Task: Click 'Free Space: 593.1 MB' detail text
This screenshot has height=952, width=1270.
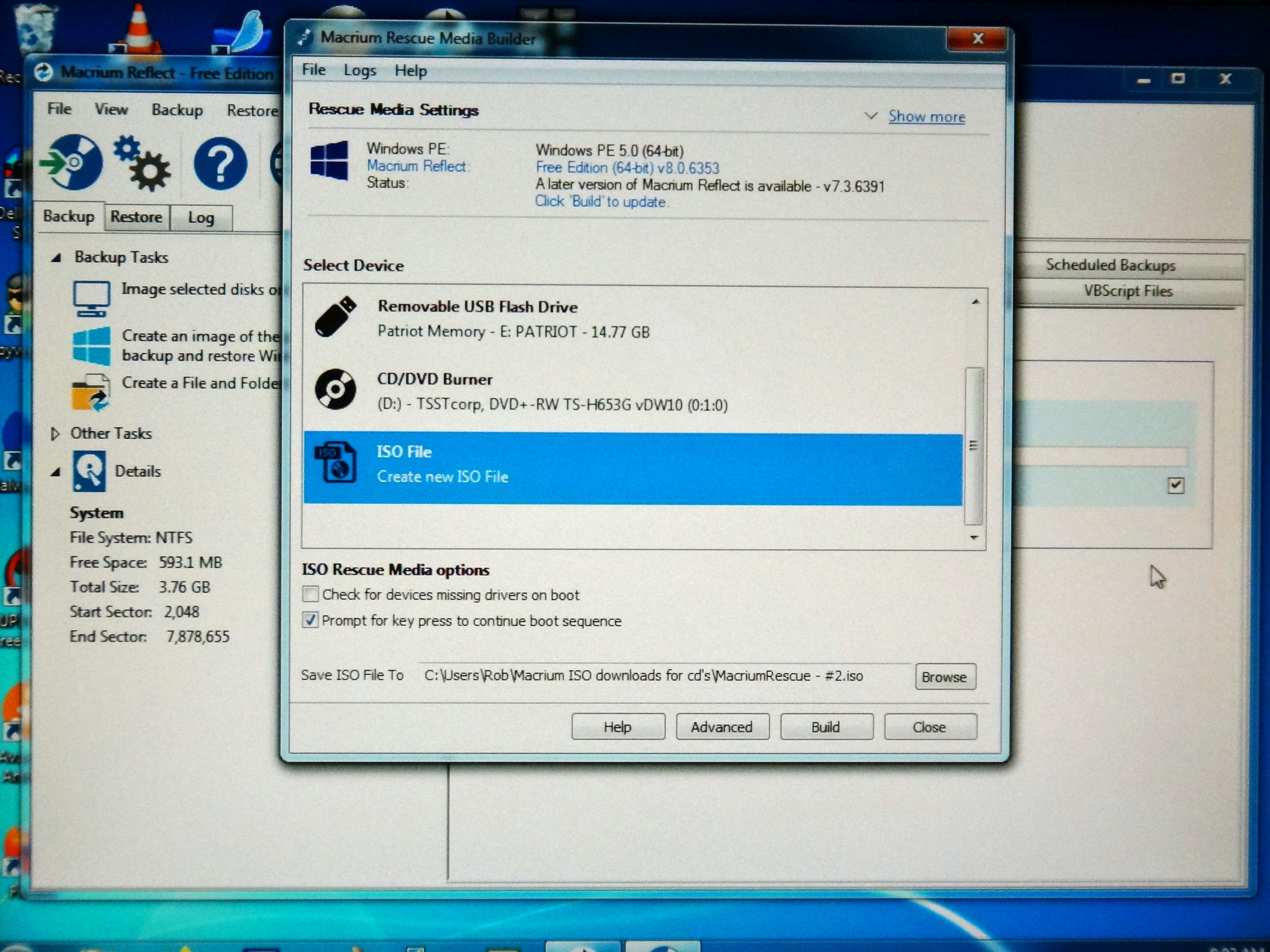Action: 146,562
